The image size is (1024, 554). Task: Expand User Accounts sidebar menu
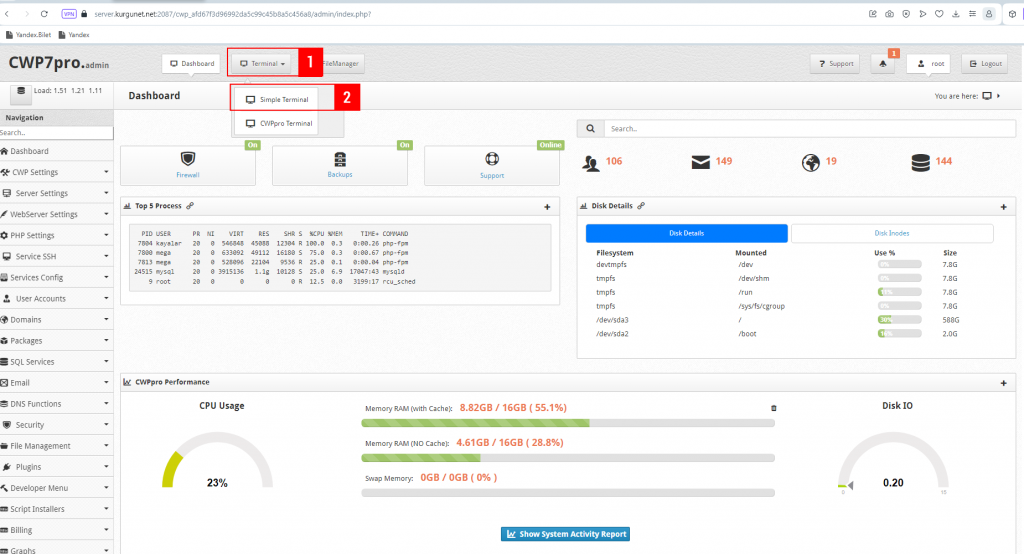point(56,299)
